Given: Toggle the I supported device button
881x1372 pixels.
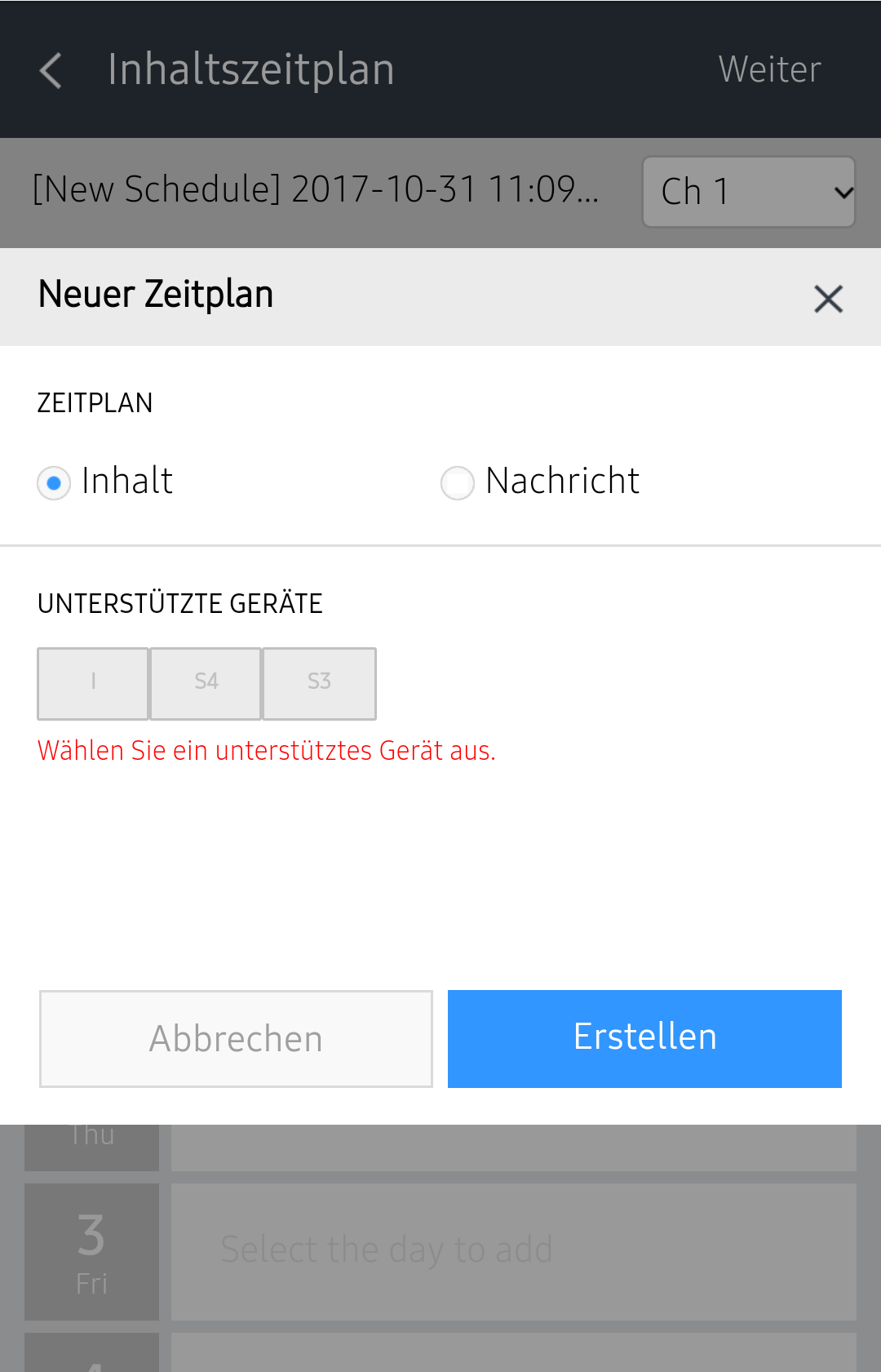Looking at the screenshot, I should tap(93, 683).
